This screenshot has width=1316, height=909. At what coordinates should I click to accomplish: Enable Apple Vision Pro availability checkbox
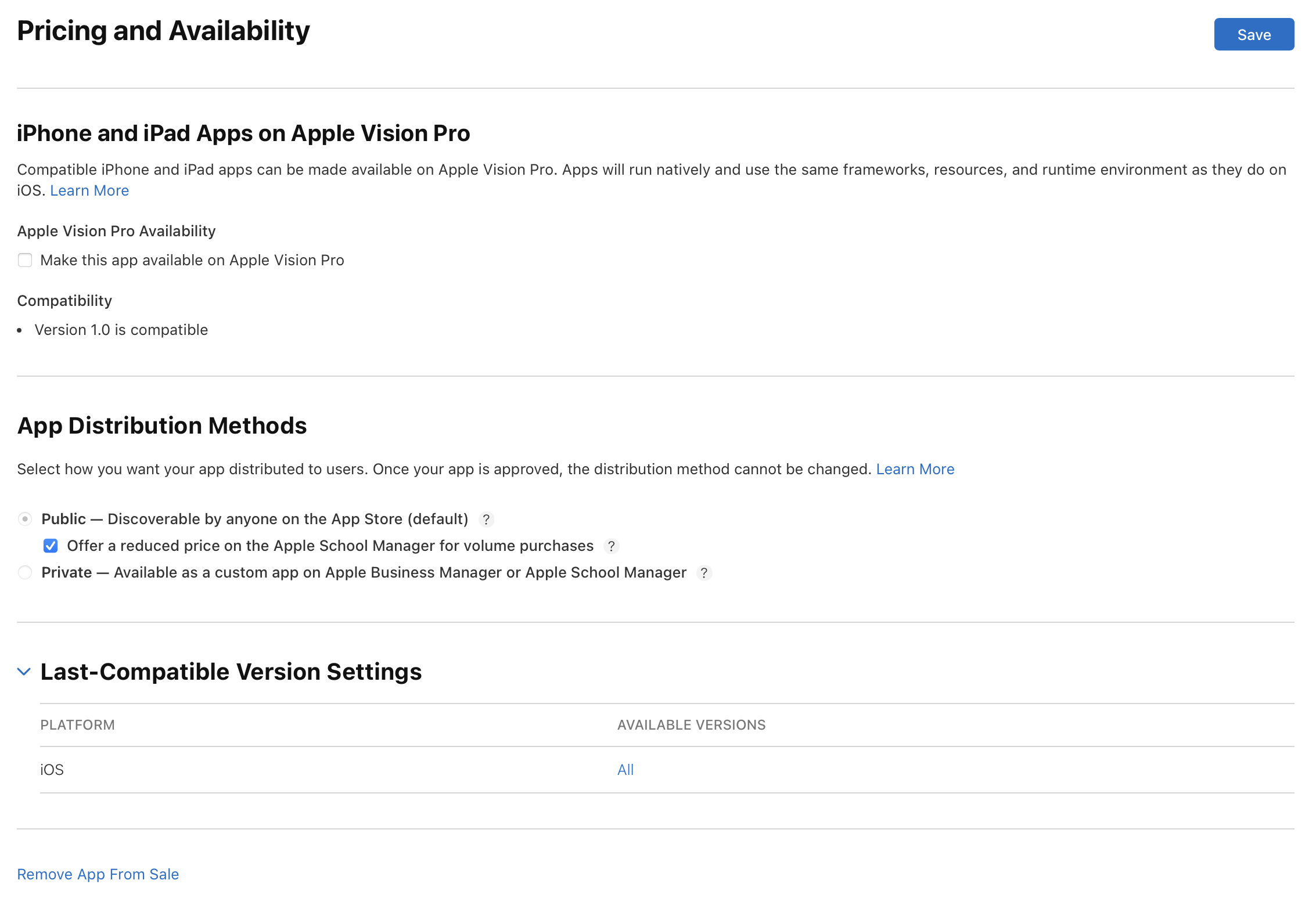tap(25, 260)
